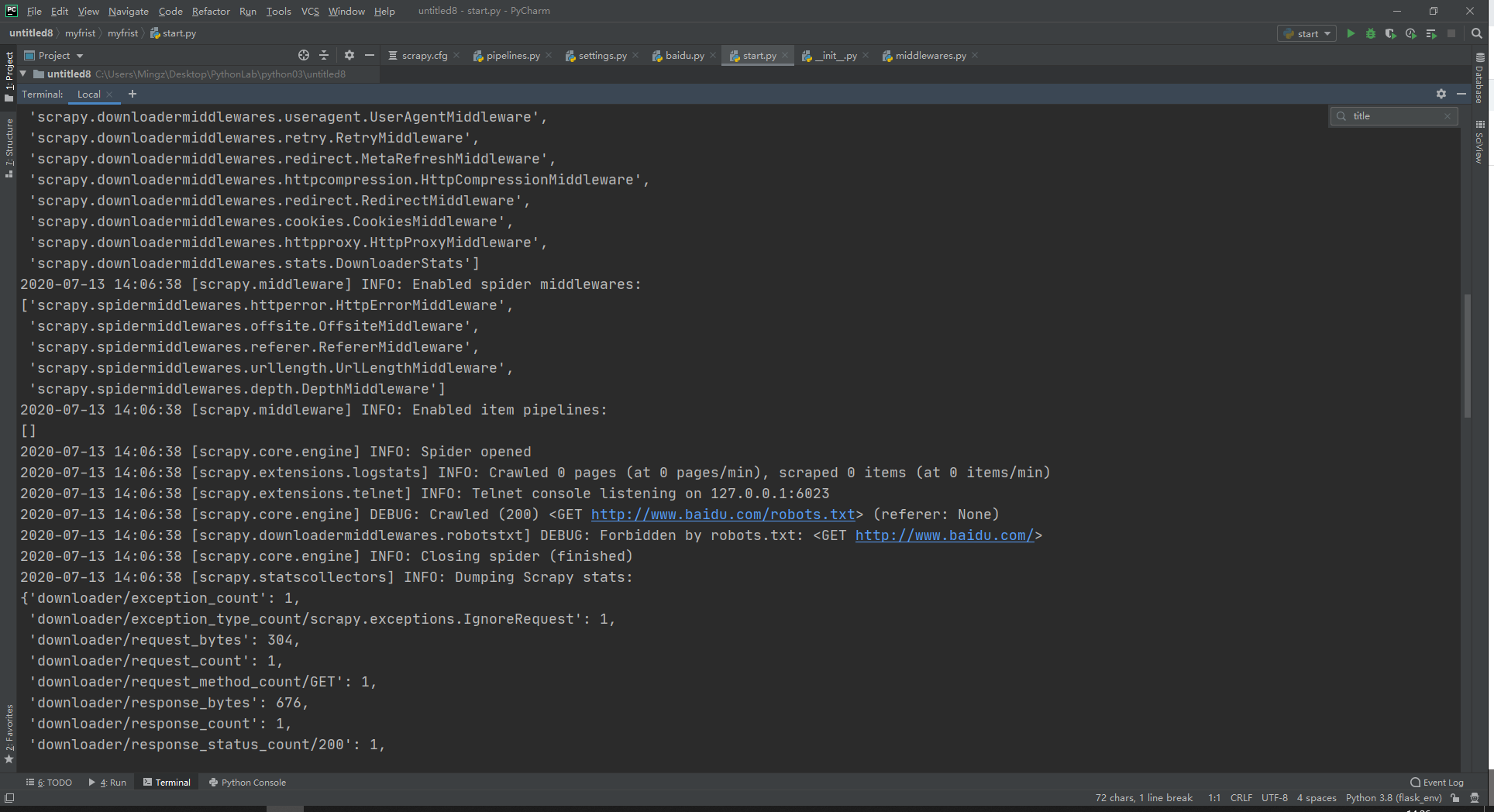
Task: Open inspections profile icon in status bar
Action: pos(1475,798)
